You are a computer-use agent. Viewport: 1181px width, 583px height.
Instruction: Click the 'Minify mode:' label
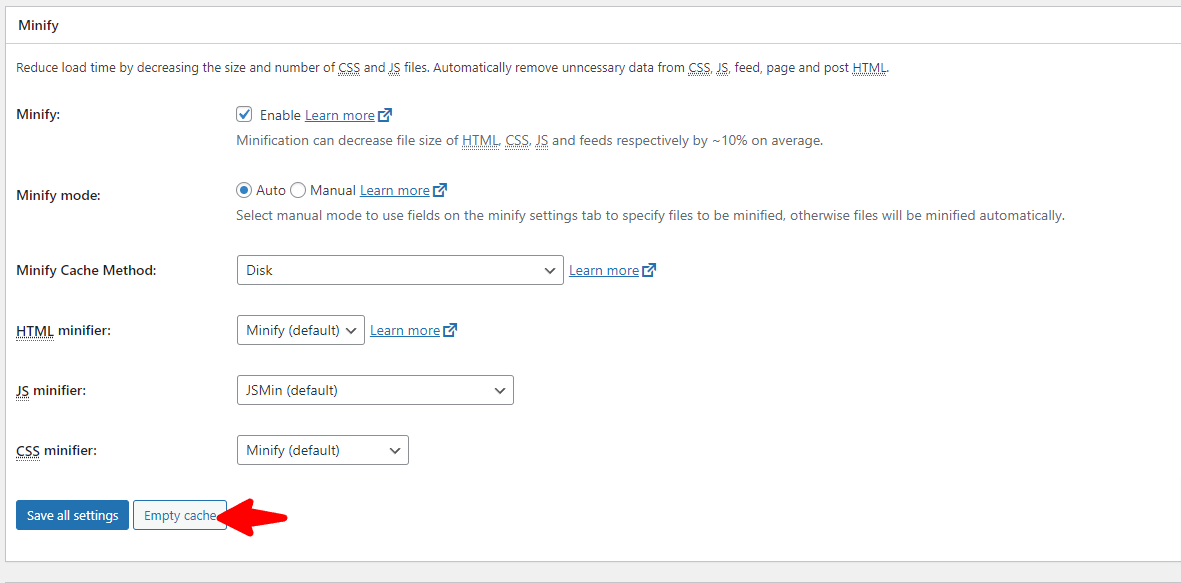click(x=58, y=194)
